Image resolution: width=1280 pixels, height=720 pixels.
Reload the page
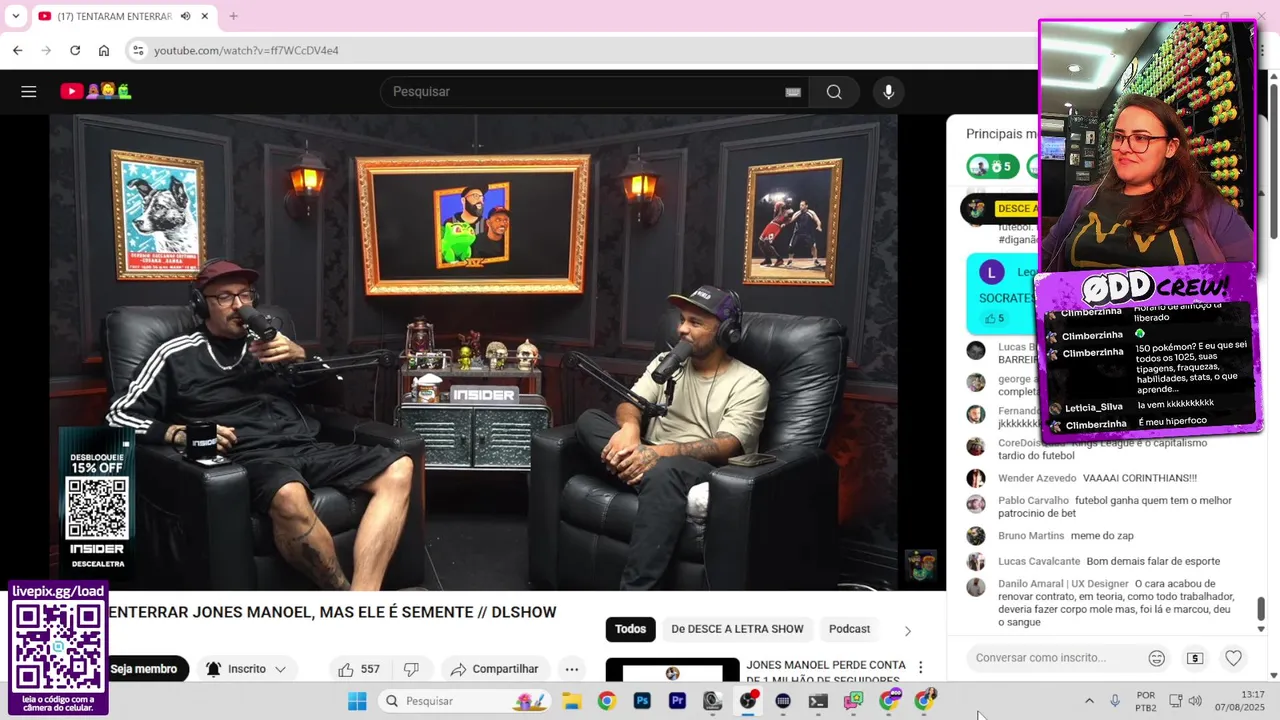[x=75, y=50]
